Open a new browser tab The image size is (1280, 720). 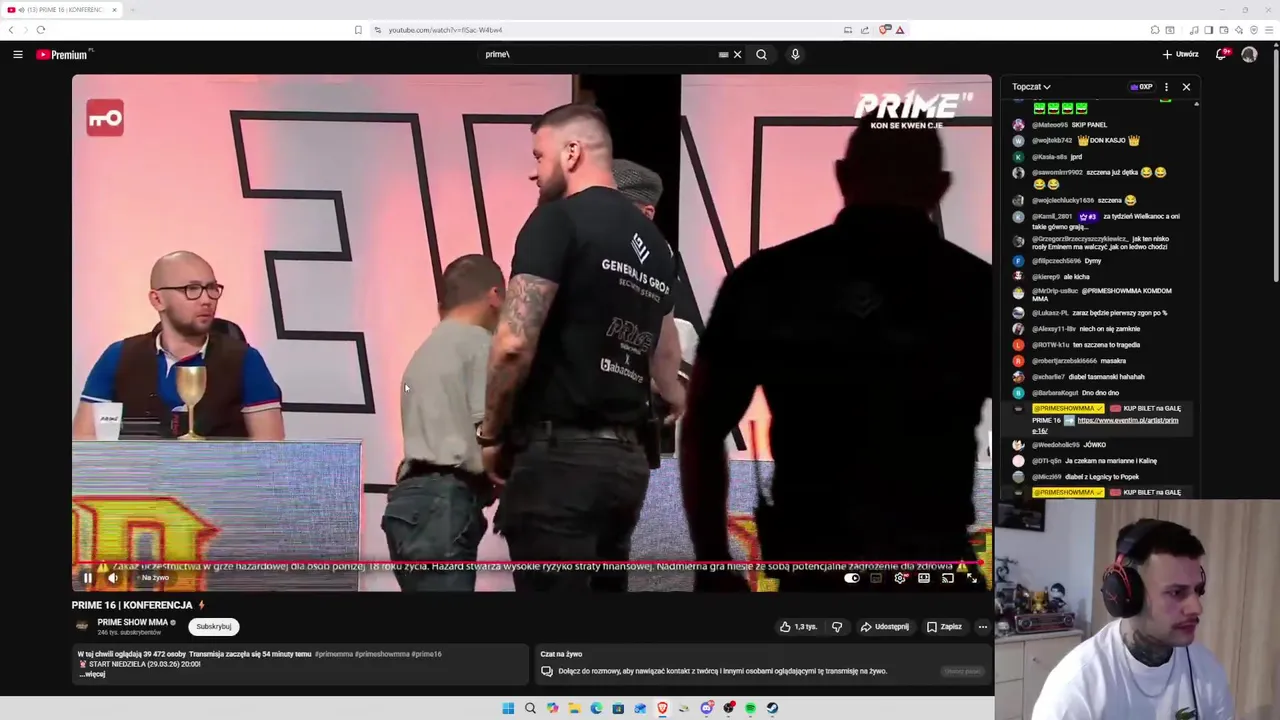click(x=132, y=10)
